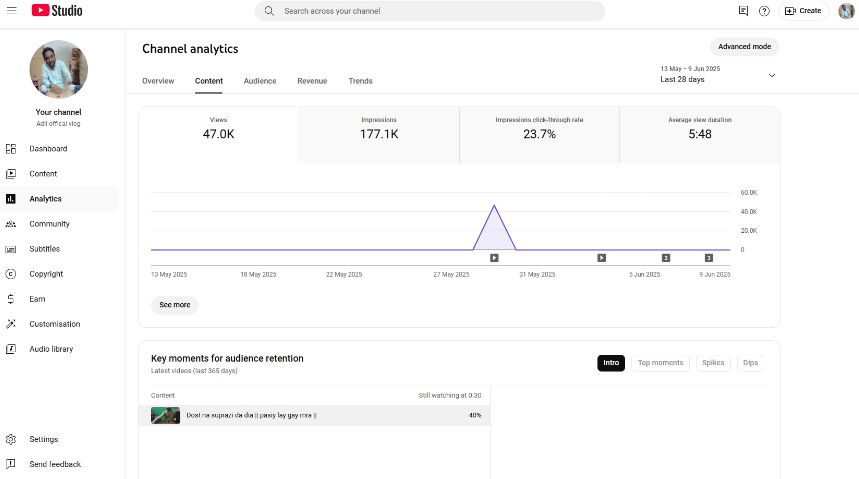Image resolution: width=859 pixels, height=479 pixels.
Task: Select the Content analytics tab
Action: coord(209,81)
